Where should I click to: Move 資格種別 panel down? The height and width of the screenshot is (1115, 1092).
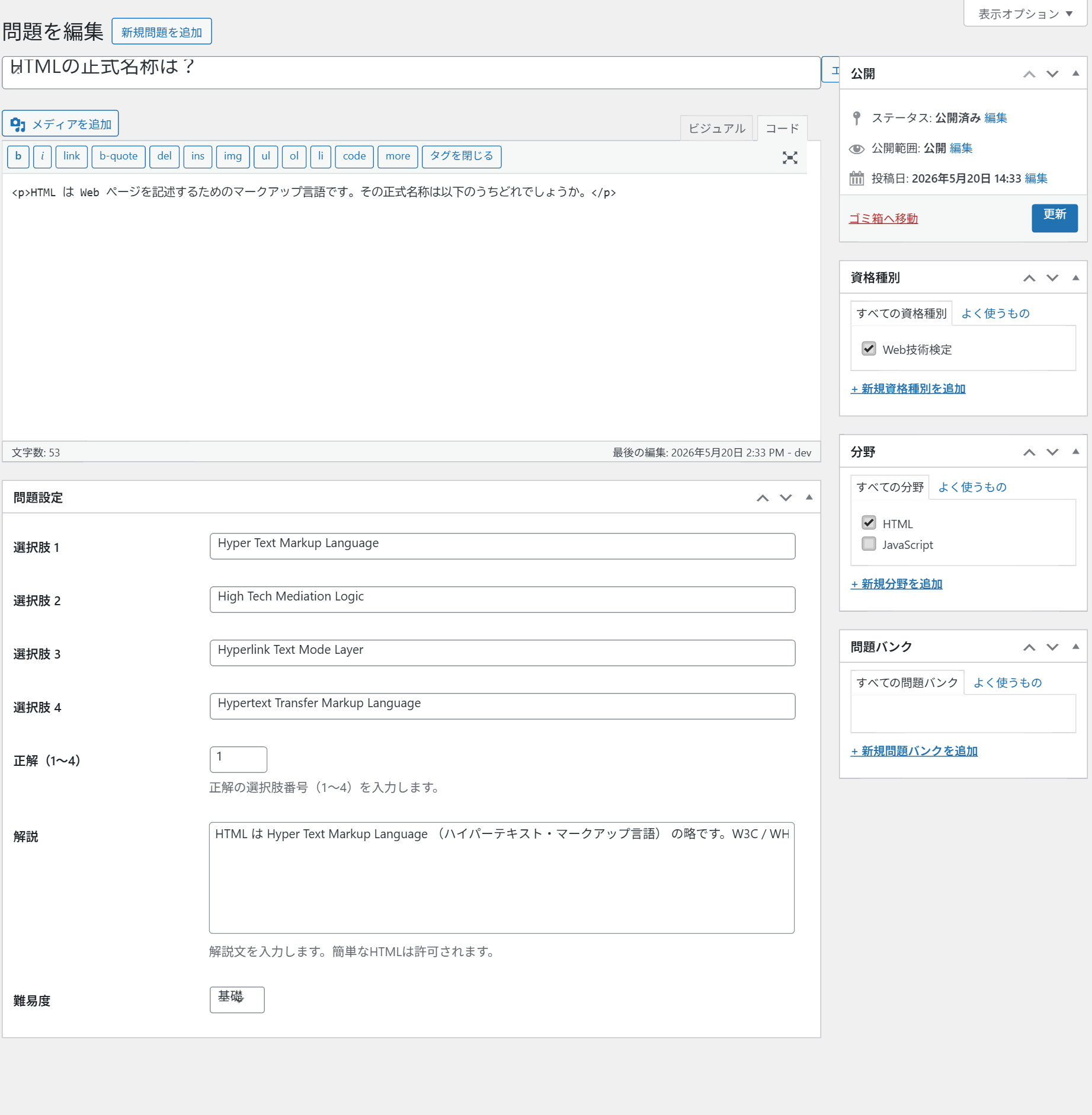[1052, 278]
